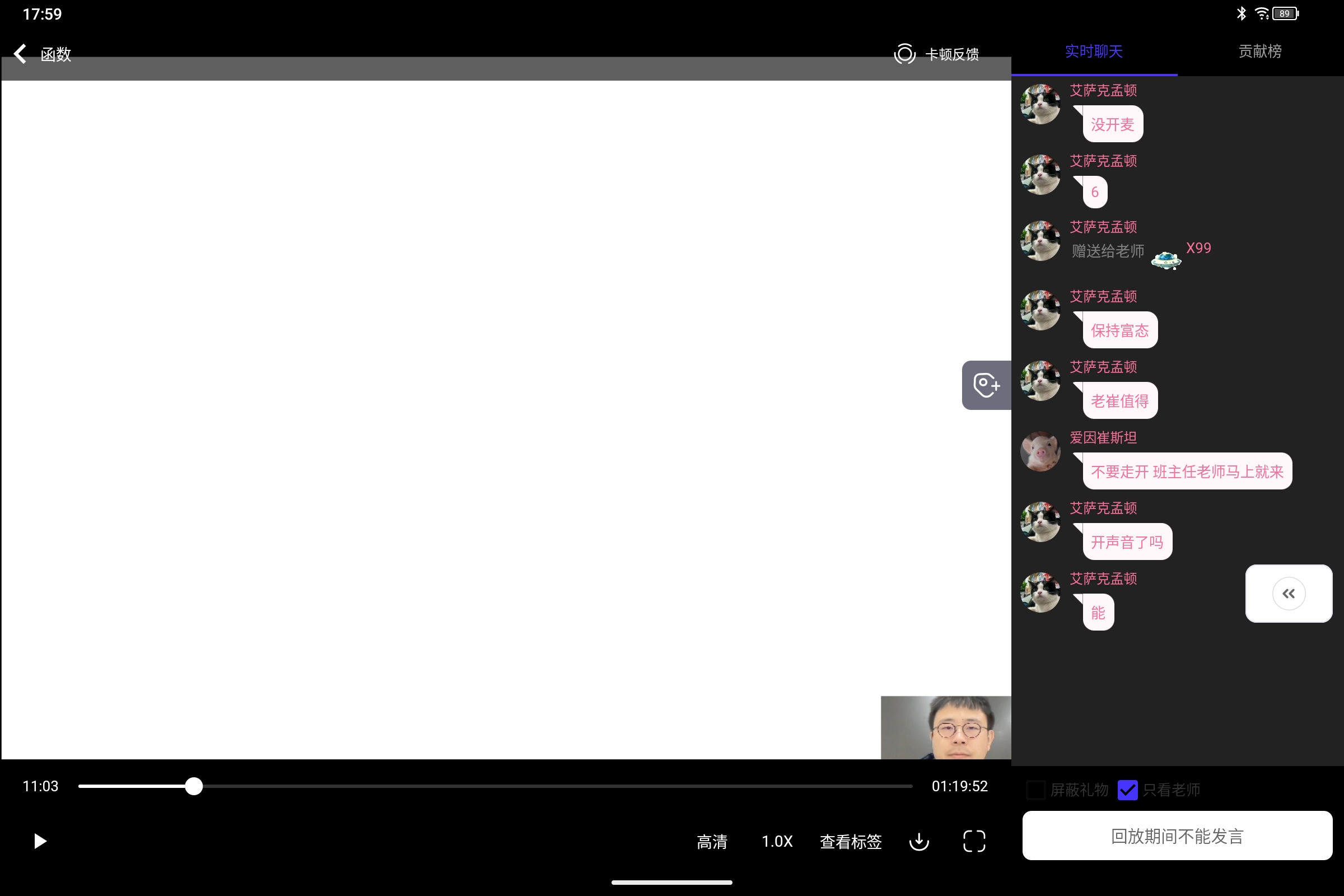The height and width of the screenshot is (896, 1344).
Task: Open the 高清 video quality selector
Action: [712, 841]
